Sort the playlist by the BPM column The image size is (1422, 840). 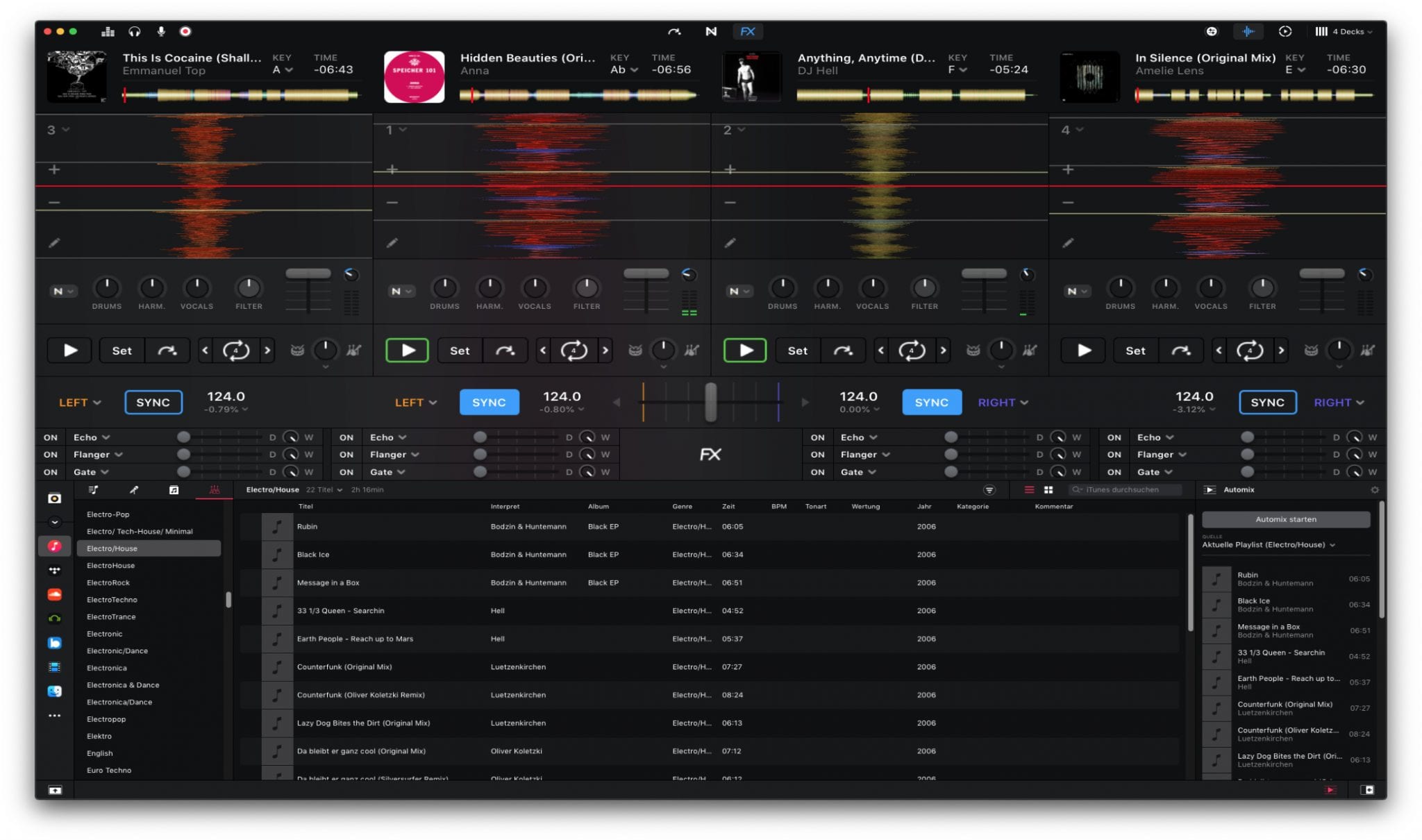pyautogui.click(x=779, y=506)
